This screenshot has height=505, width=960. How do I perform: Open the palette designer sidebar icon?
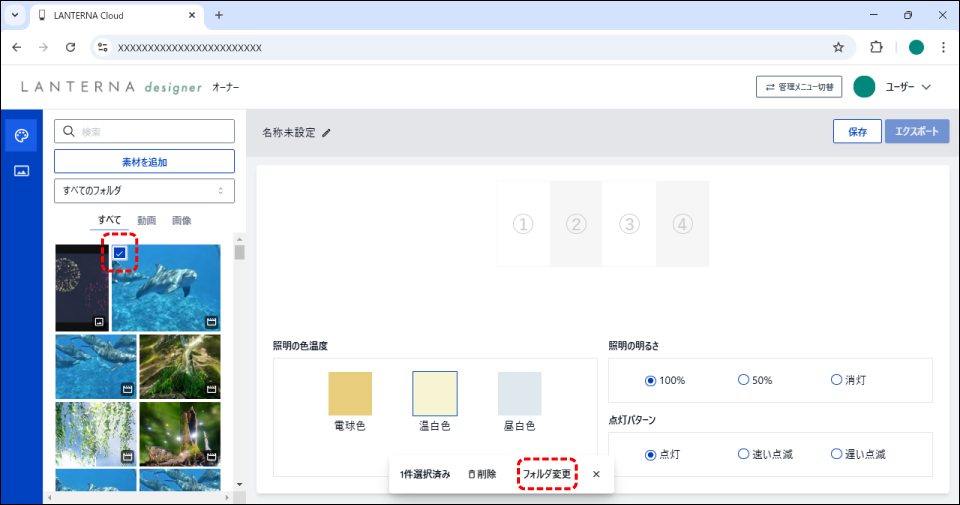pos(21,135)
